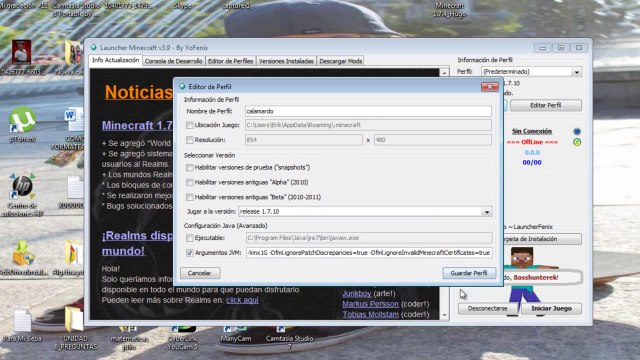This screenshot has height=360, width=640.
Task: Click the blue status indicator beside Sin Conexión
Action: (x=577, y=131)
